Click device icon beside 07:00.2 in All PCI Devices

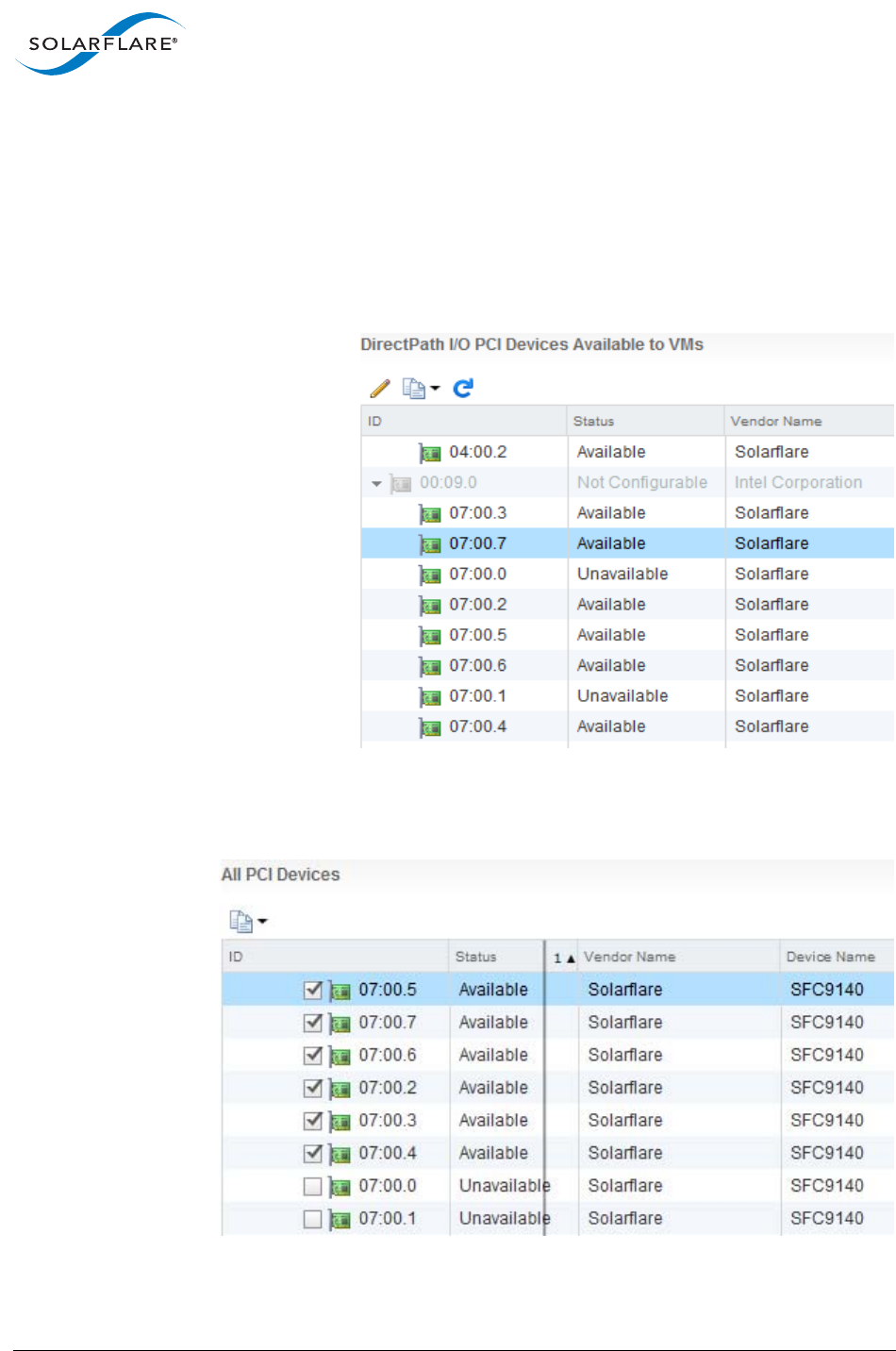(x=340, y=1090)
